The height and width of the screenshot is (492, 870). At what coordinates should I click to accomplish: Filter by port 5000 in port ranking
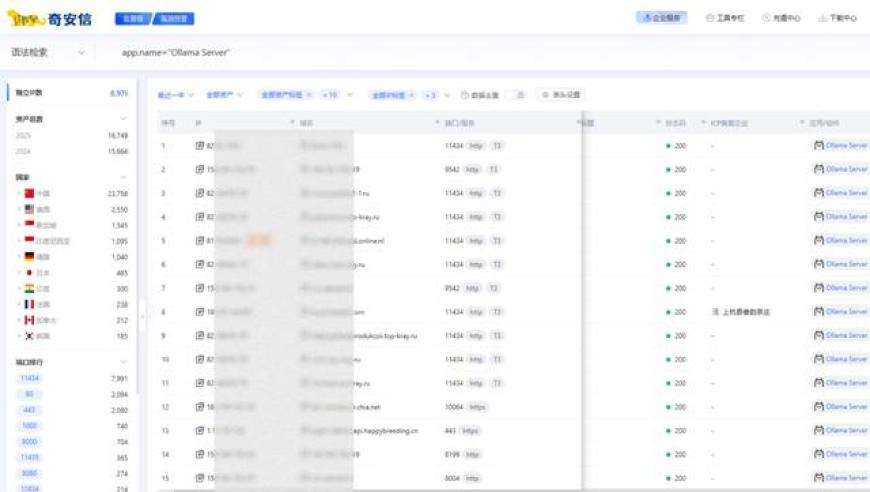(29, 426)
